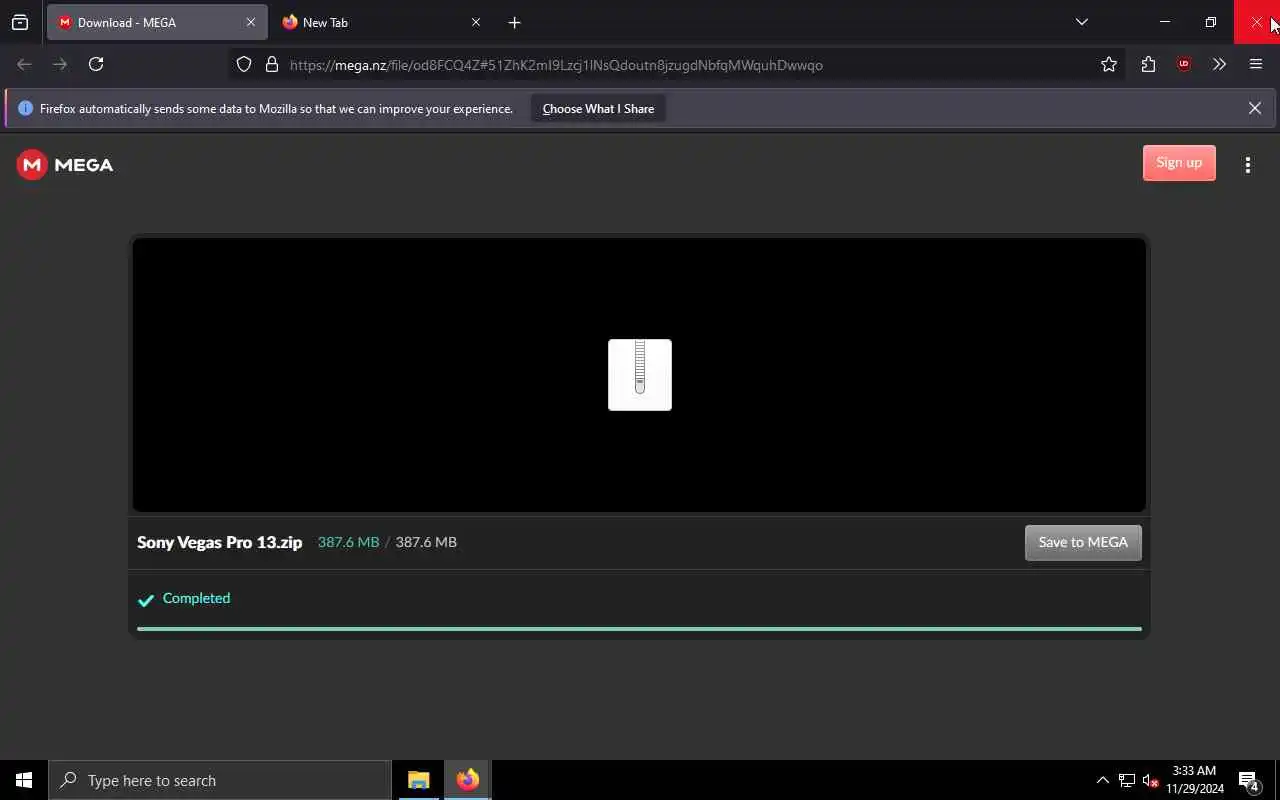Reload the current page
The width and height of the screenshot is (1280, 800).
click(96, 64)
